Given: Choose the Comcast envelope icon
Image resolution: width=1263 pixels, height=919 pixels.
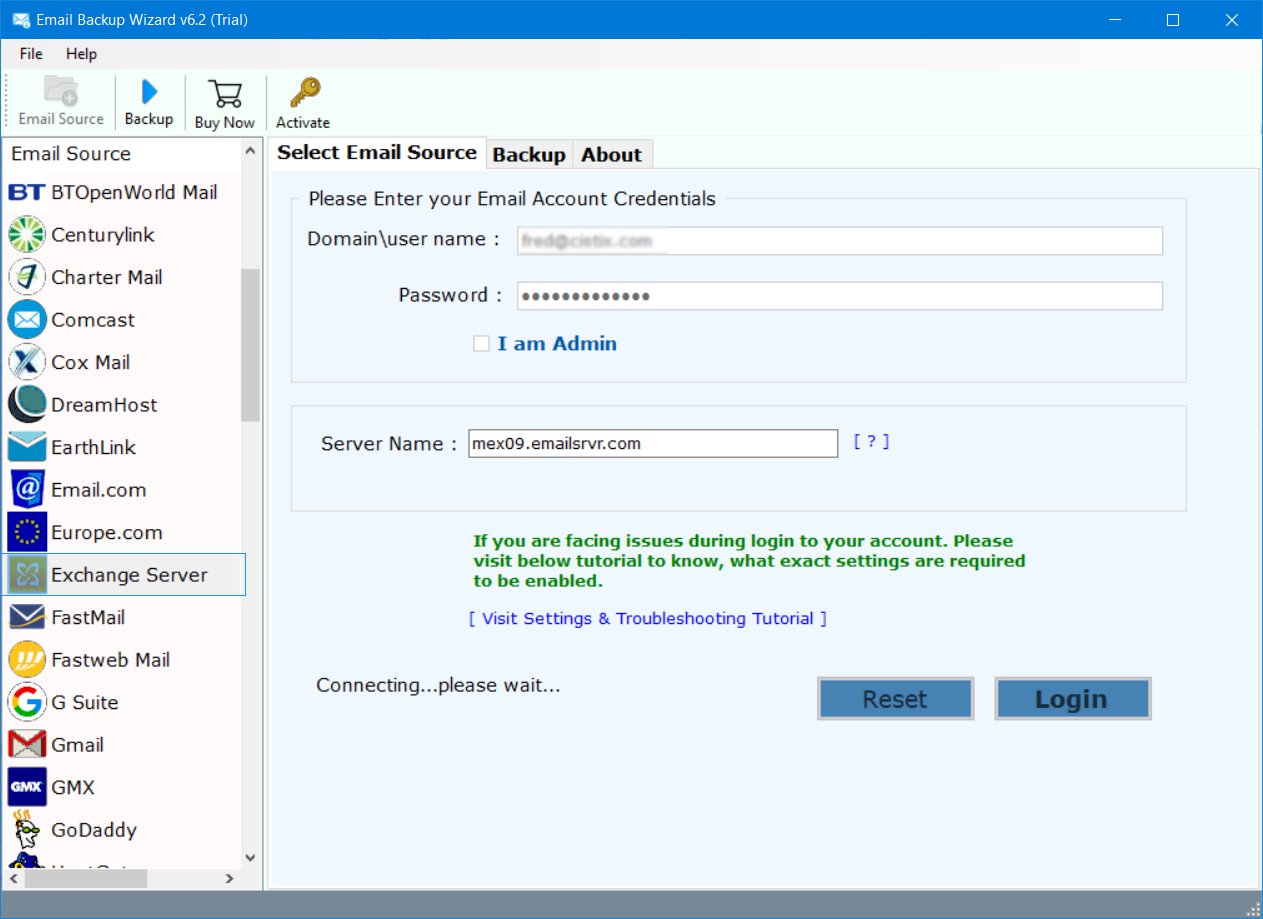Looking at the screenshot, I should pyautogui.click(x=27, y=320).
